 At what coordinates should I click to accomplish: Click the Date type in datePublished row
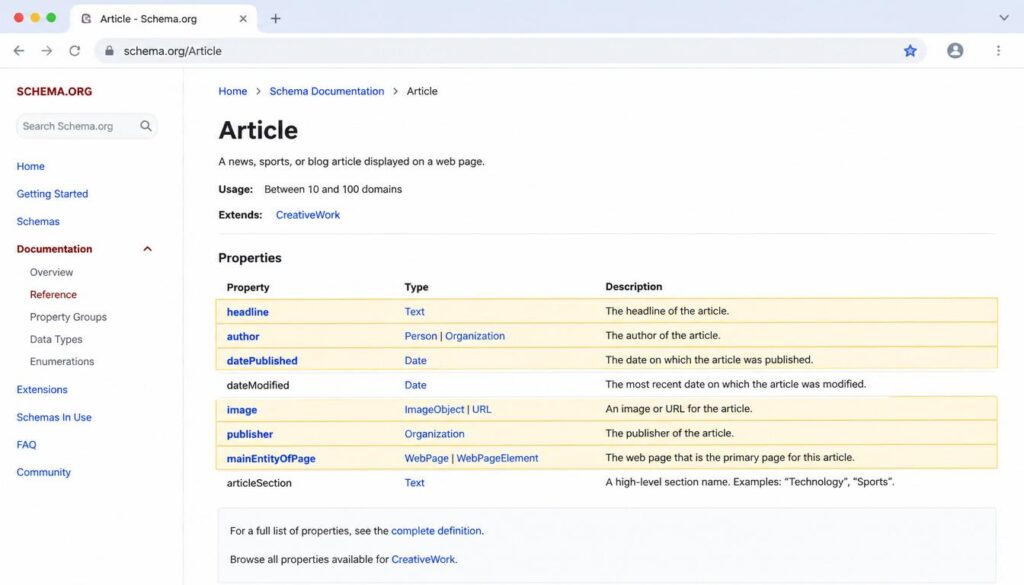click(x=415, y=360)
